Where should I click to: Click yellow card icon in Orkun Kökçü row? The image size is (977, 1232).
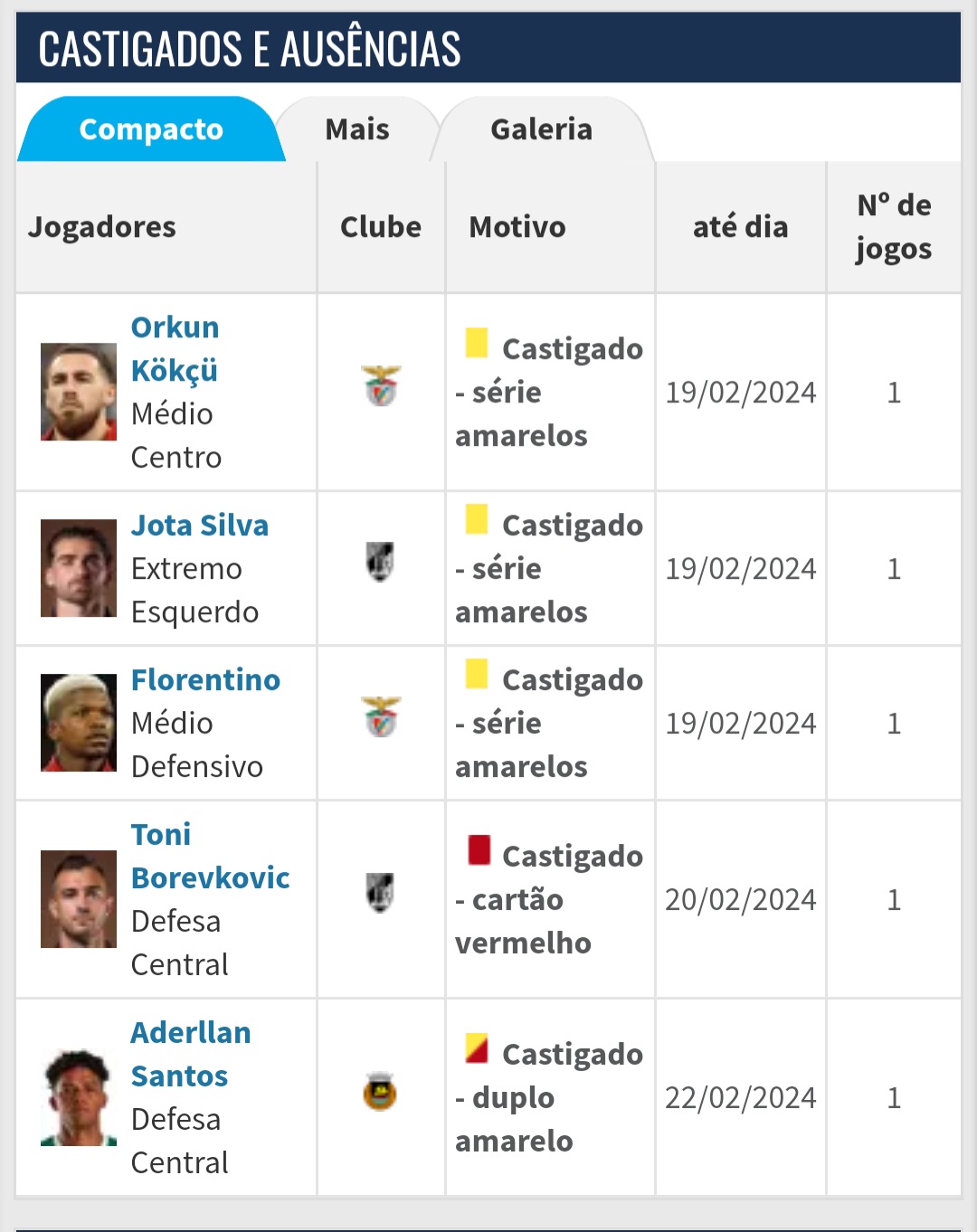coord(477,343)
